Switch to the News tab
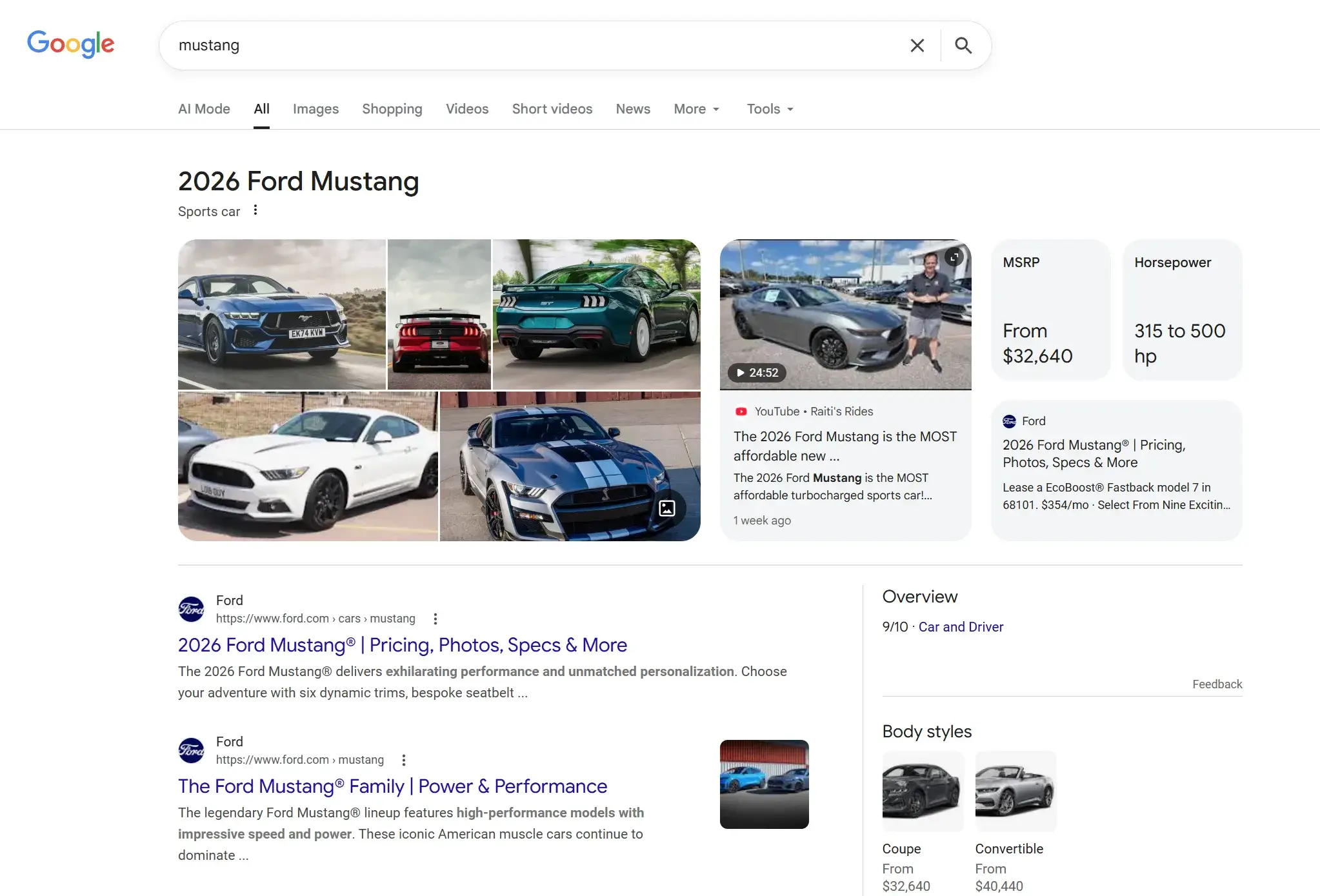The width and height of the screenshot is (1320, 896). pyautogui.click(x=632, y=108)
